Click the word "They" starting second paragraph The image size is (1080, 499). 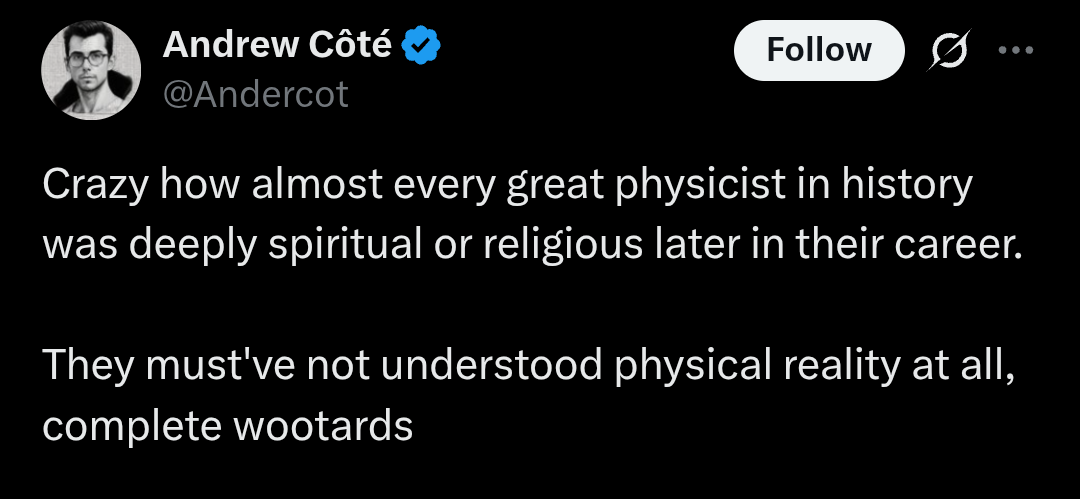[x=84, y=367]
